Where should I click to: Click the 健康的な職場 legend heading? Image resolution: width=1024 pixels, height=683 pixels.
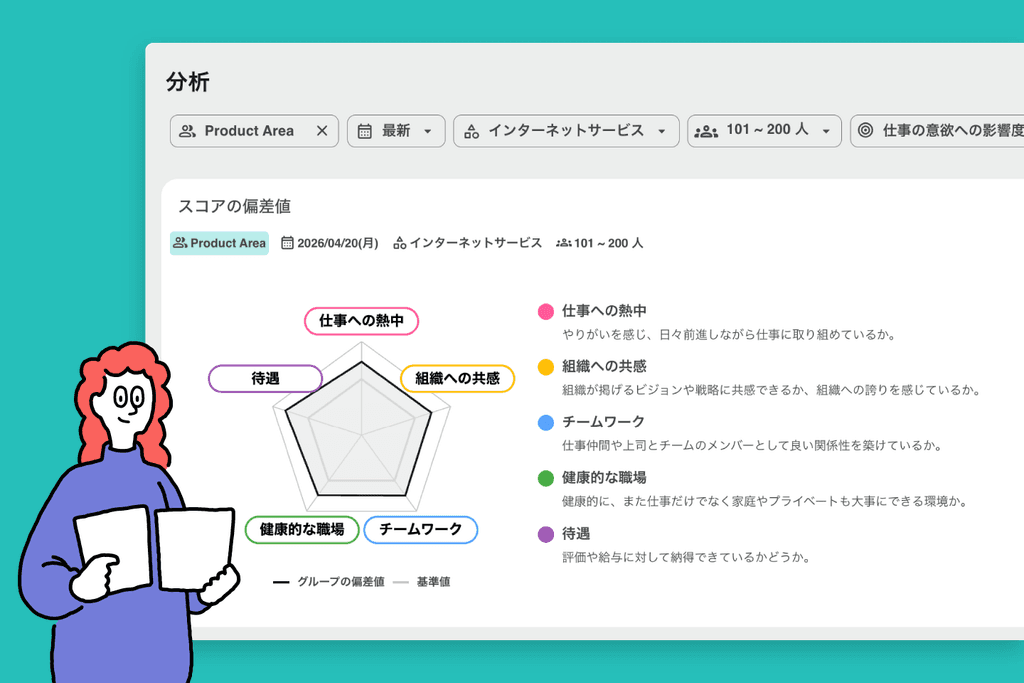[604, 478]
